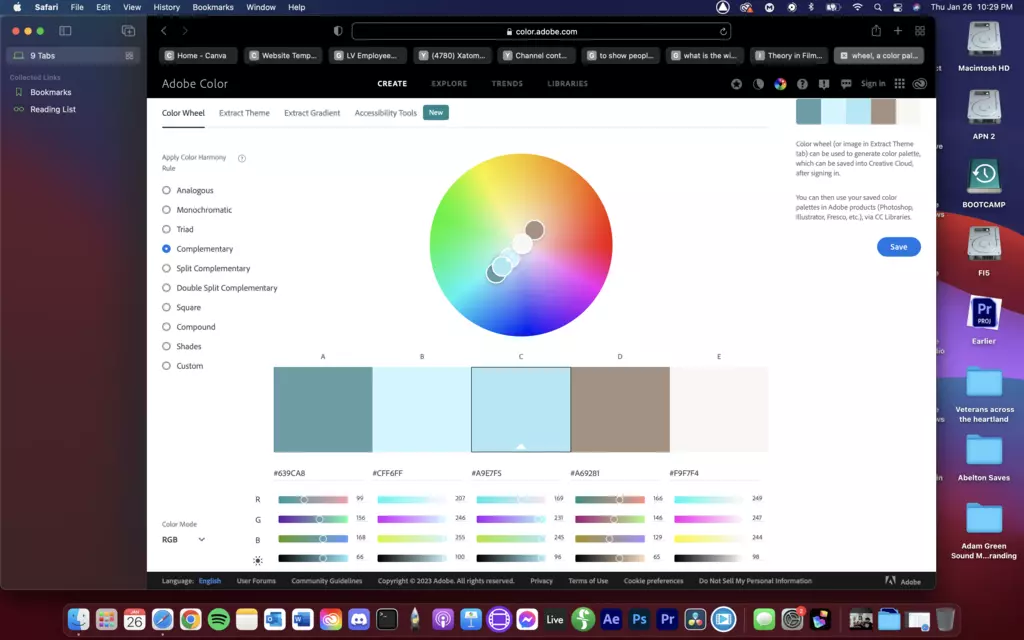Open Ableton Live from the dock
Viewport: 1024px width, 640px height.
pos(555,619)
